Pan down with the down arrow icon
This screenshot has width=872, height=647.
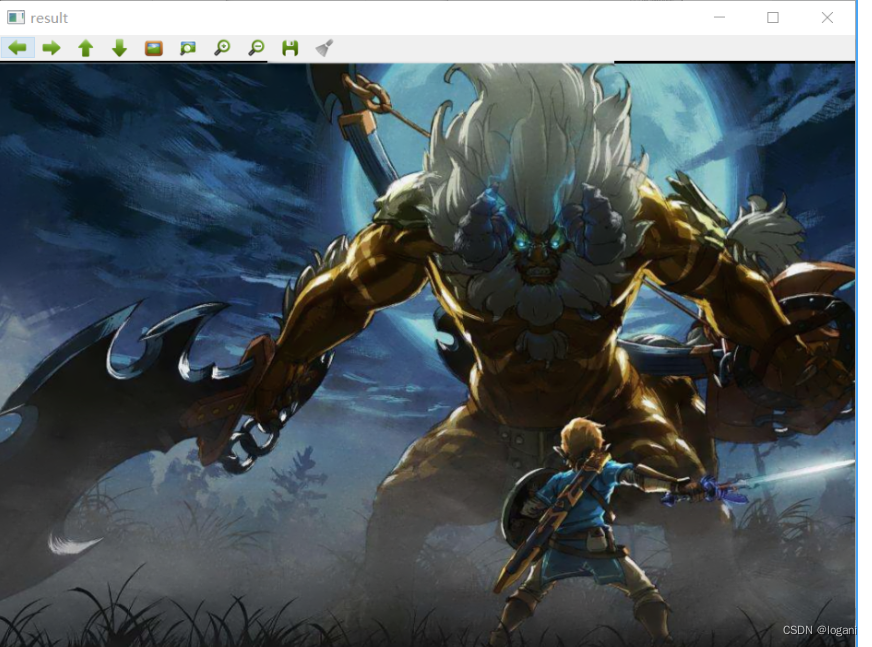point(120,48)
